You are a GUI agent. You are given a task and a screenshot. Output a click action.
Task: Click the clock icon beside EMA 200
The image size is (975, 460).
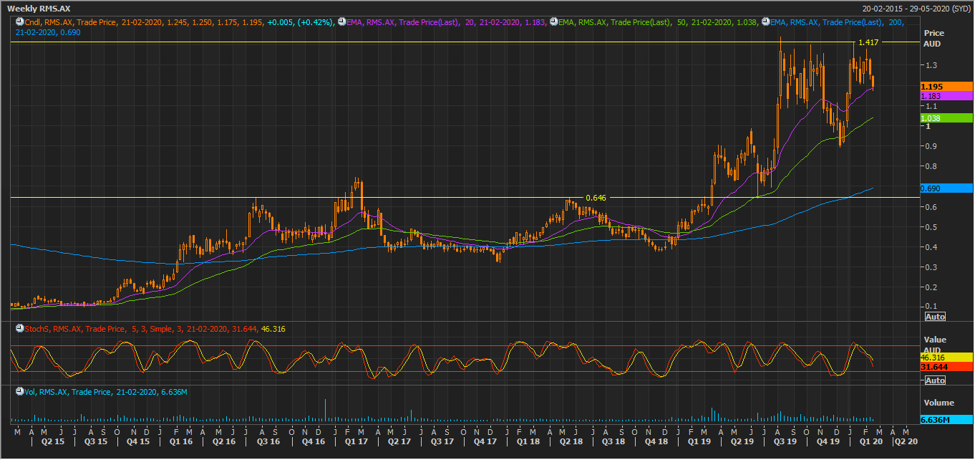coord(765,22)
